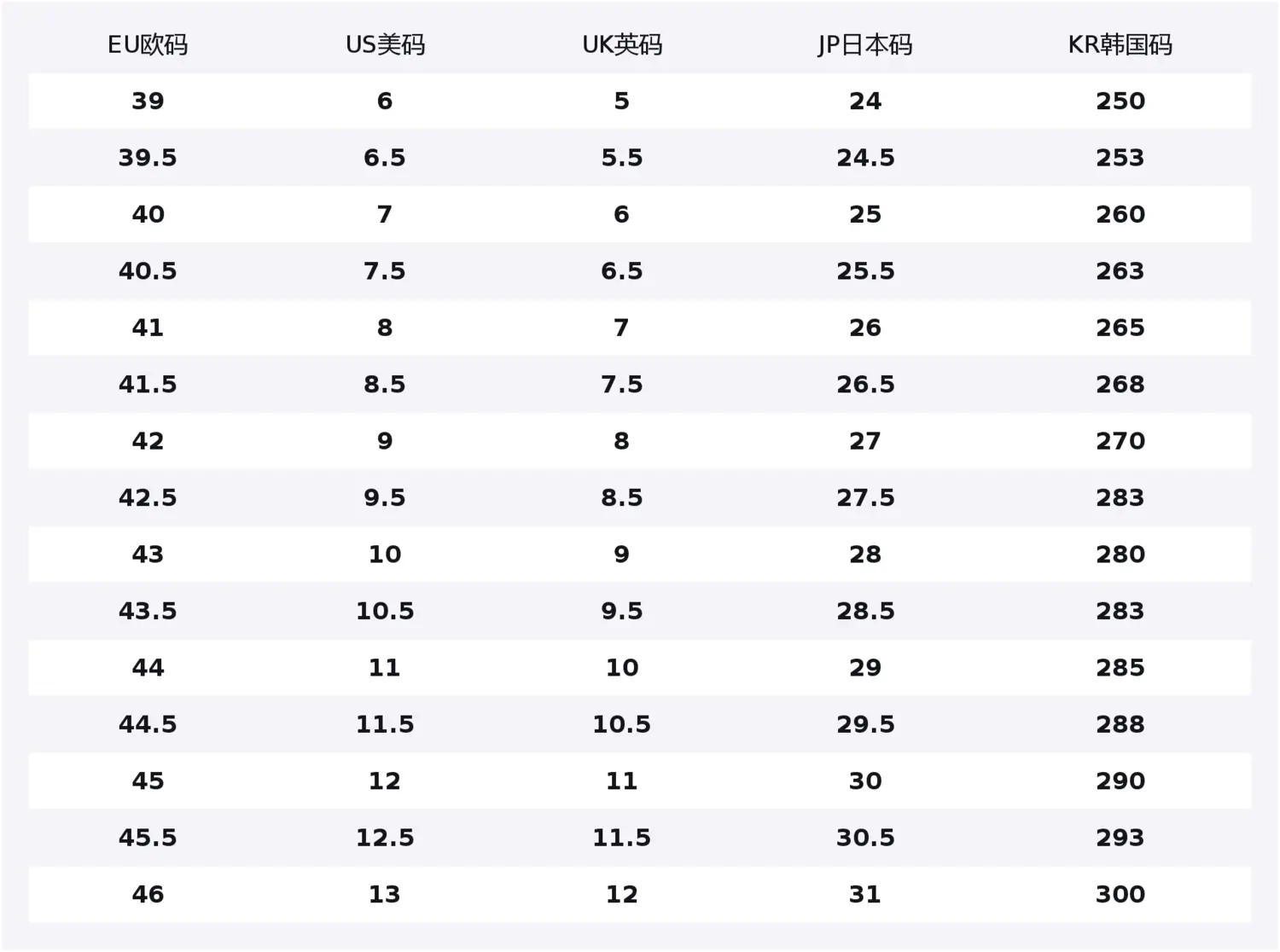
Task: Click the EU欧码 column header
Action: (x=148, y=44)
